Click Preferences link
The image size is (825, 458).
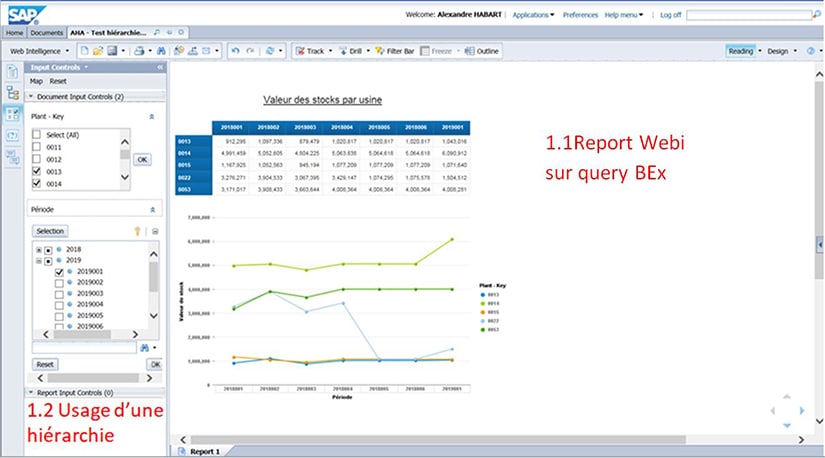tap(580, 15)
